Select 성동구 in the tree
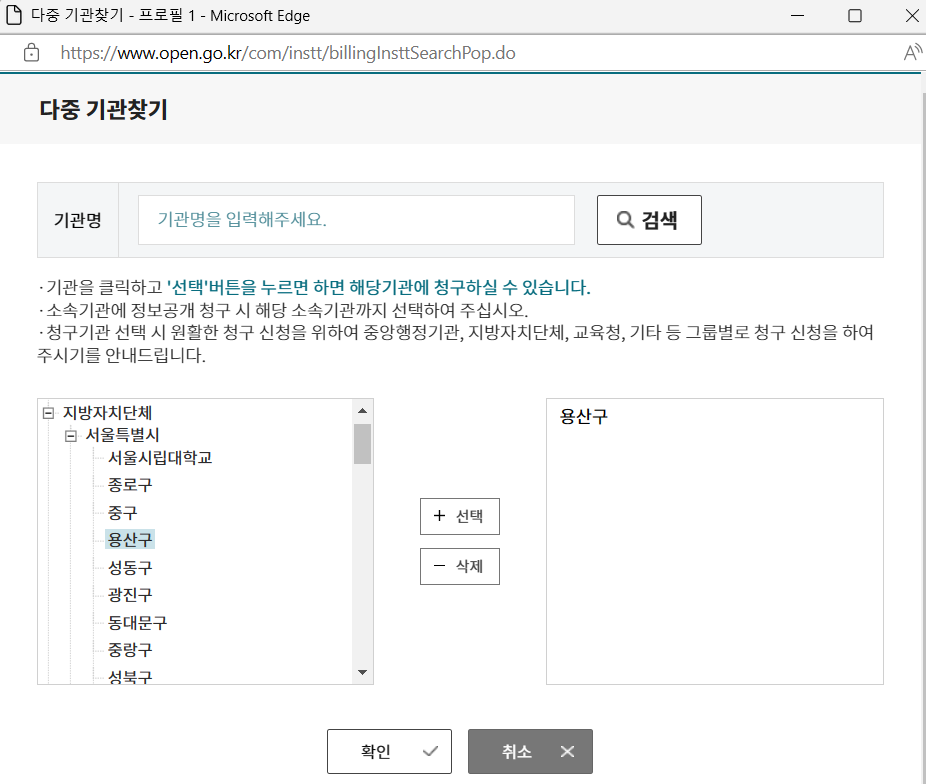926x784 pixels. pyautogui.click(x=130, y=567)
